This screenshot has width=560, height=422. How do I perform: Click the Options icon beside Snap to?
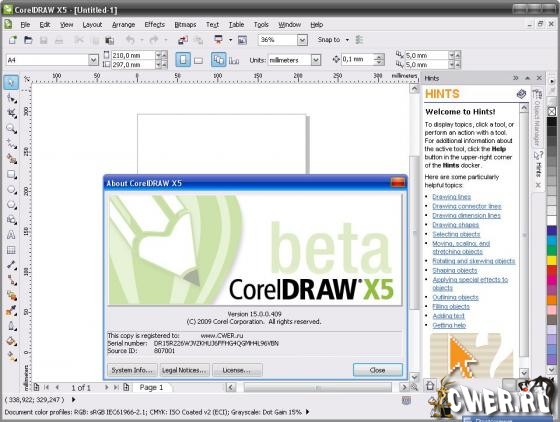[x=359, y=40]
